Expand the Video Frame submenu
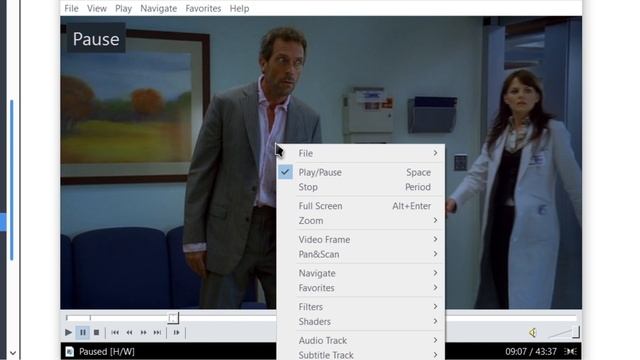Screen dimensions: 640x360 [361, 240]
